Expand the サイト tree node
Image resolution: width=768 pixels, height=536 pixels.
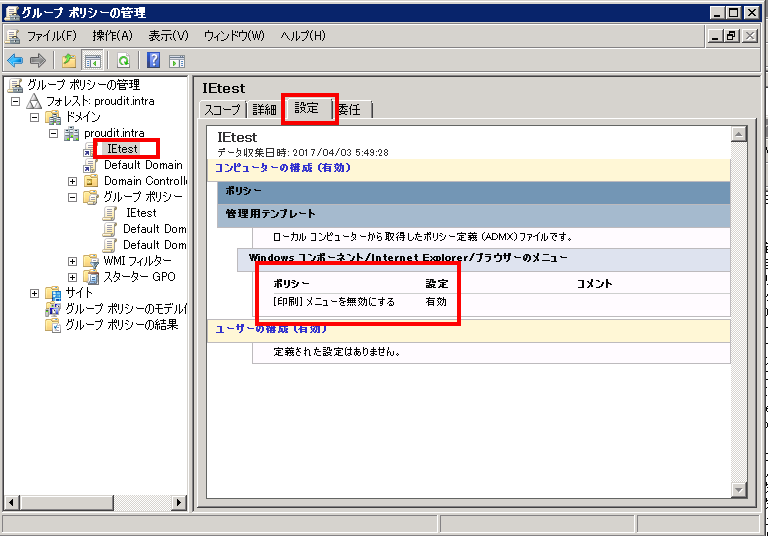tap(35, 293)
